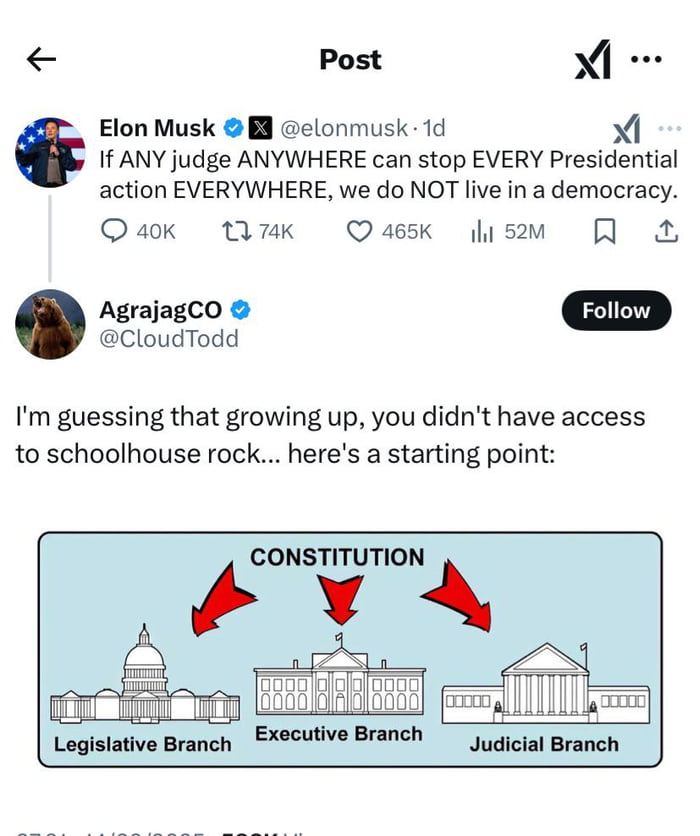700x836 pixels.
Task: Like Elon Musk's post
Action: click(x=360, y=232)
